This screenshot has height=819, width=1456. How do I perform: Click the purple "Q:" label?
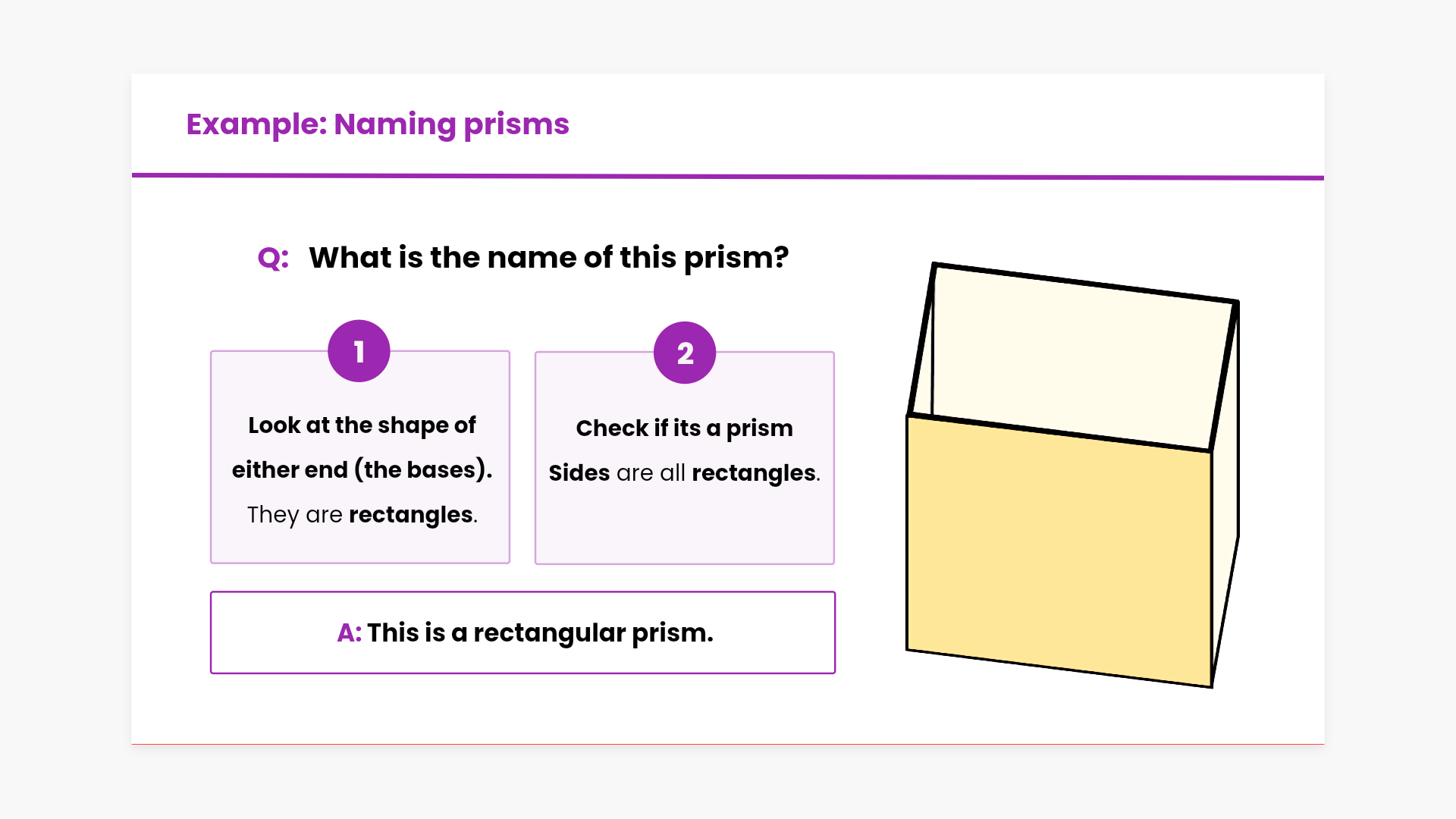273,259
